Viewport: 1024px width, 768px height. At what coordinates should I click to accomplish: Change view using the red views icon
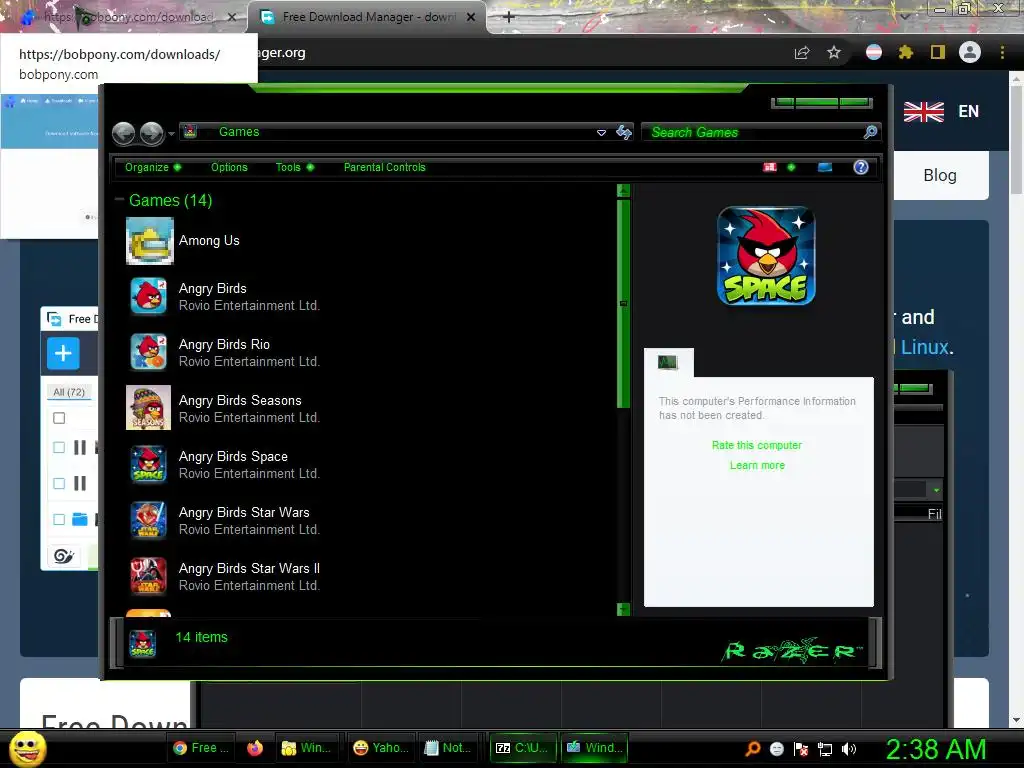click(770, 167)
